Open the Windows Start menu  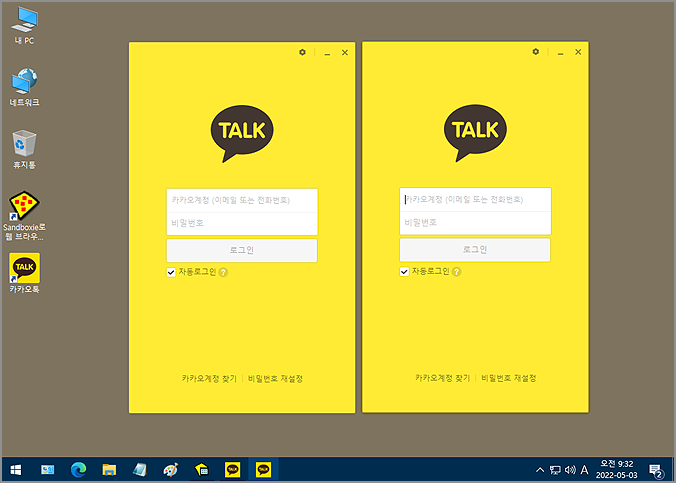click(x=16, y=470)
